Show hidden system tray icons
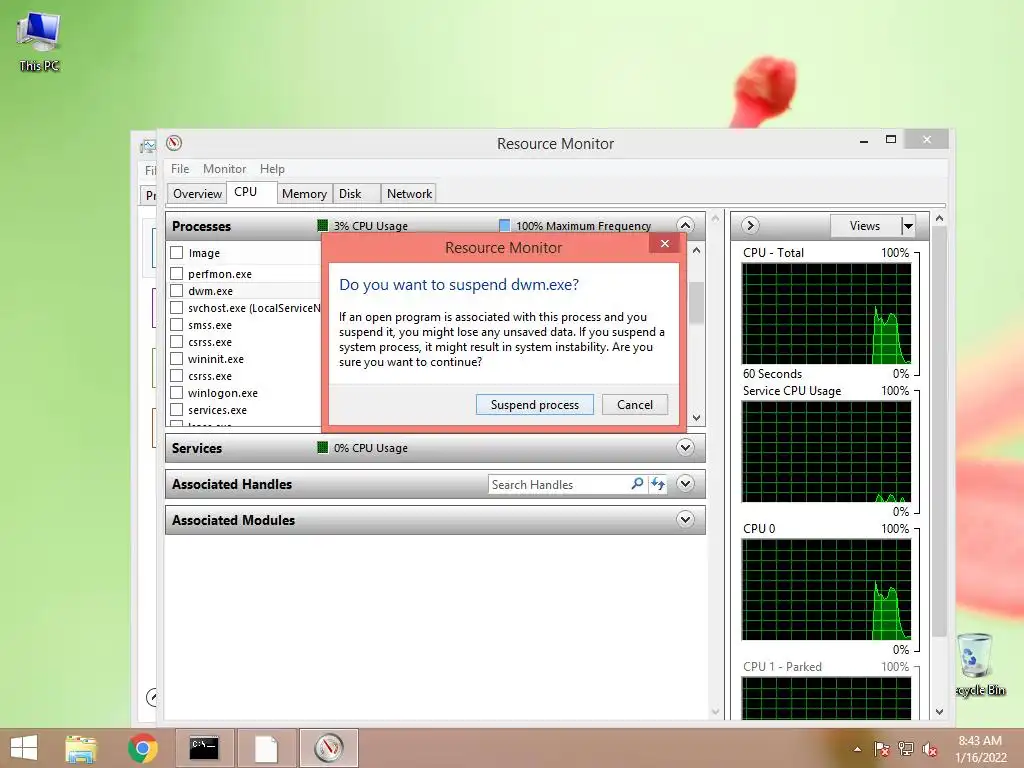This screenshot has height=768, width=1024. click(857, 749)
